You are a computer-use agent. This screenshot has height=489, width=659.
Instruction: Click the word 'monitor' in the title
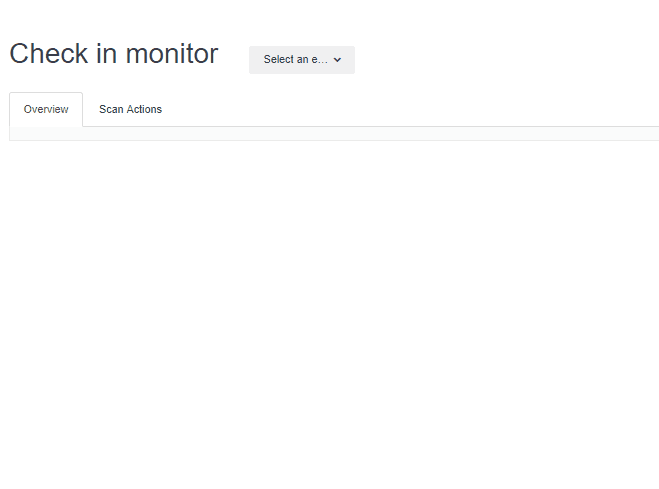pos(171,54)
